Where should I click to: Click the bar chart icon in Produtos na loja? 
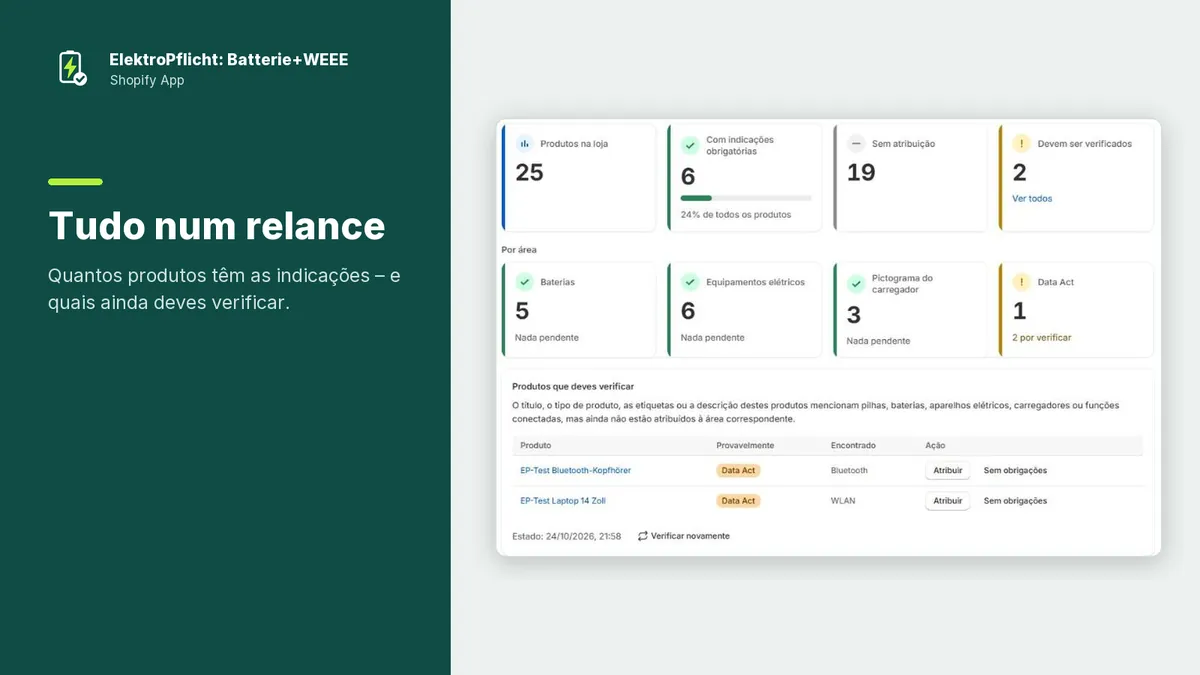point(524,144)
